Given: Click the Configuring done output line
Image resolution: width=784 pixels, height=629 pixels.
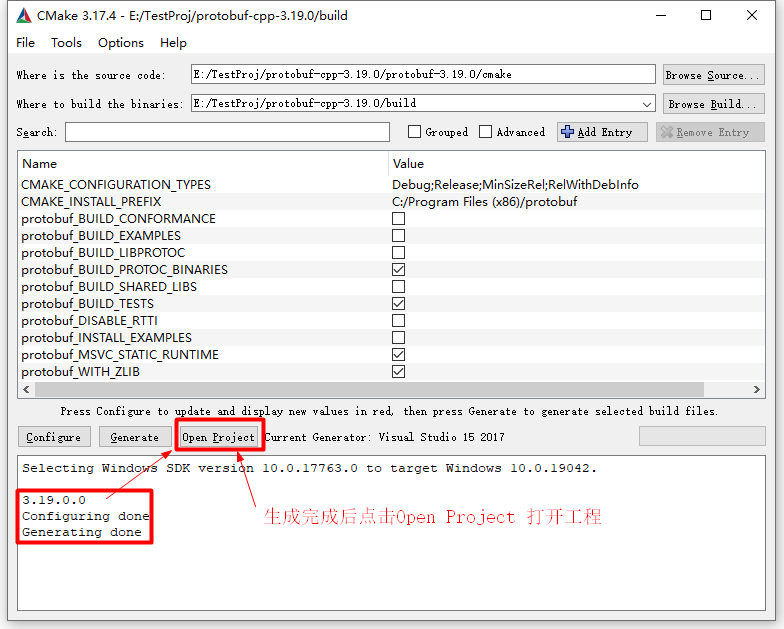Looking at the screenshot, I should coord(86,516).
